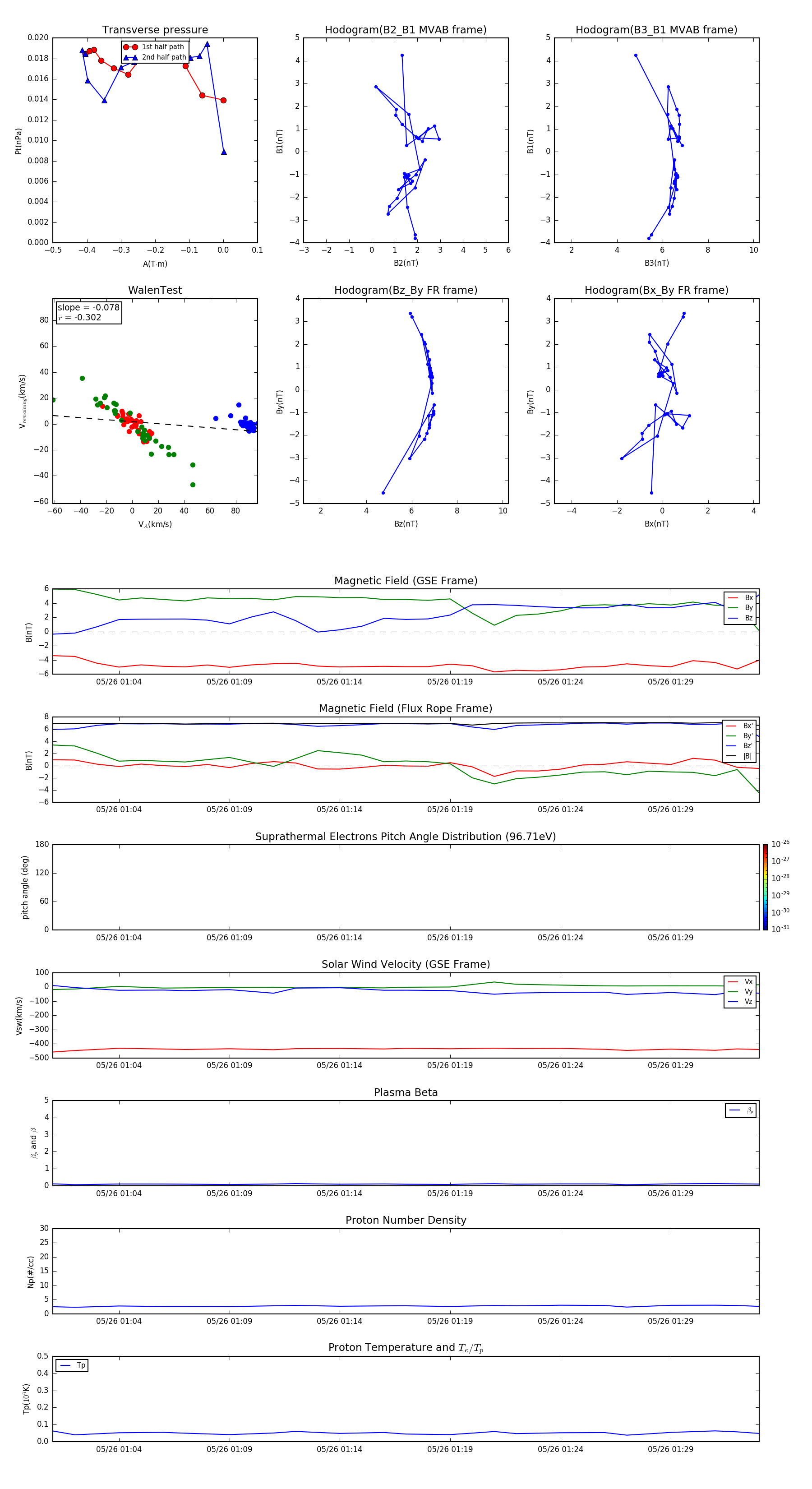Click the green outlier point at top of WalenTest

82,379
